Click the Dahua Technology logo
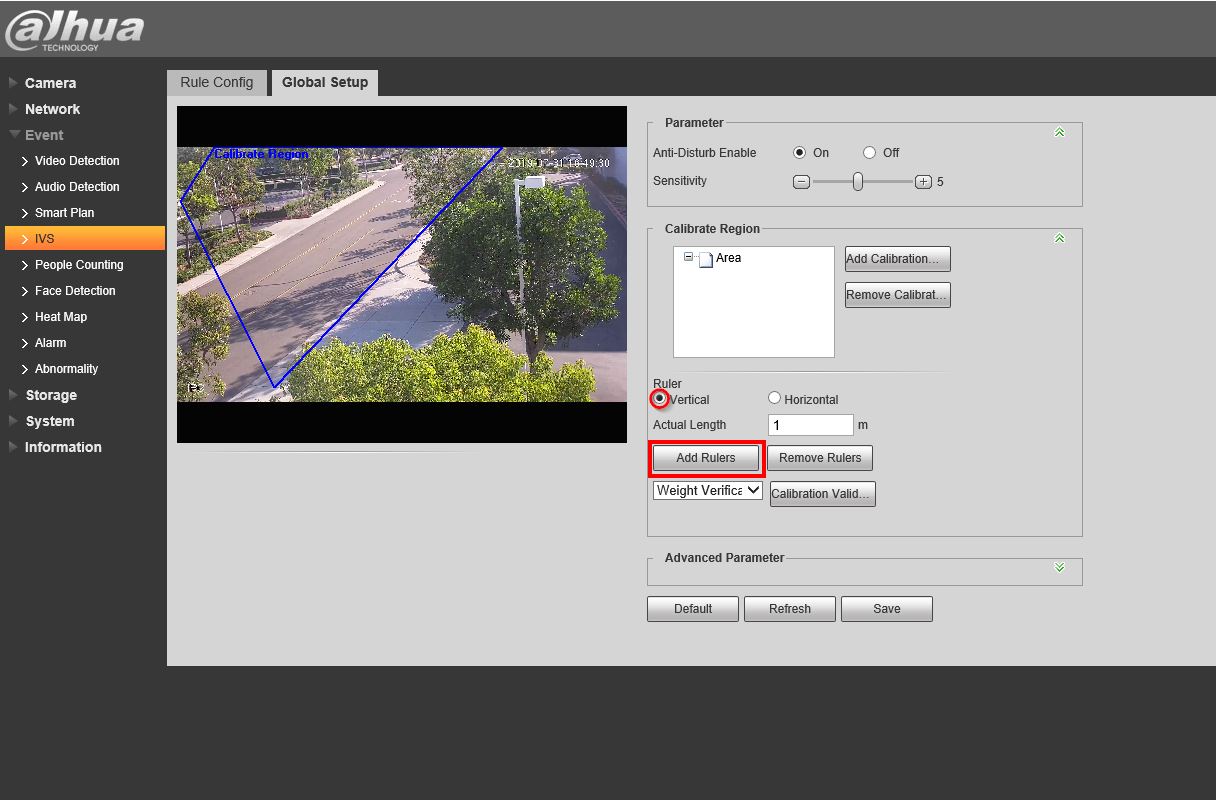Screen dimensions: 1216x800 (x=74, y=30)
